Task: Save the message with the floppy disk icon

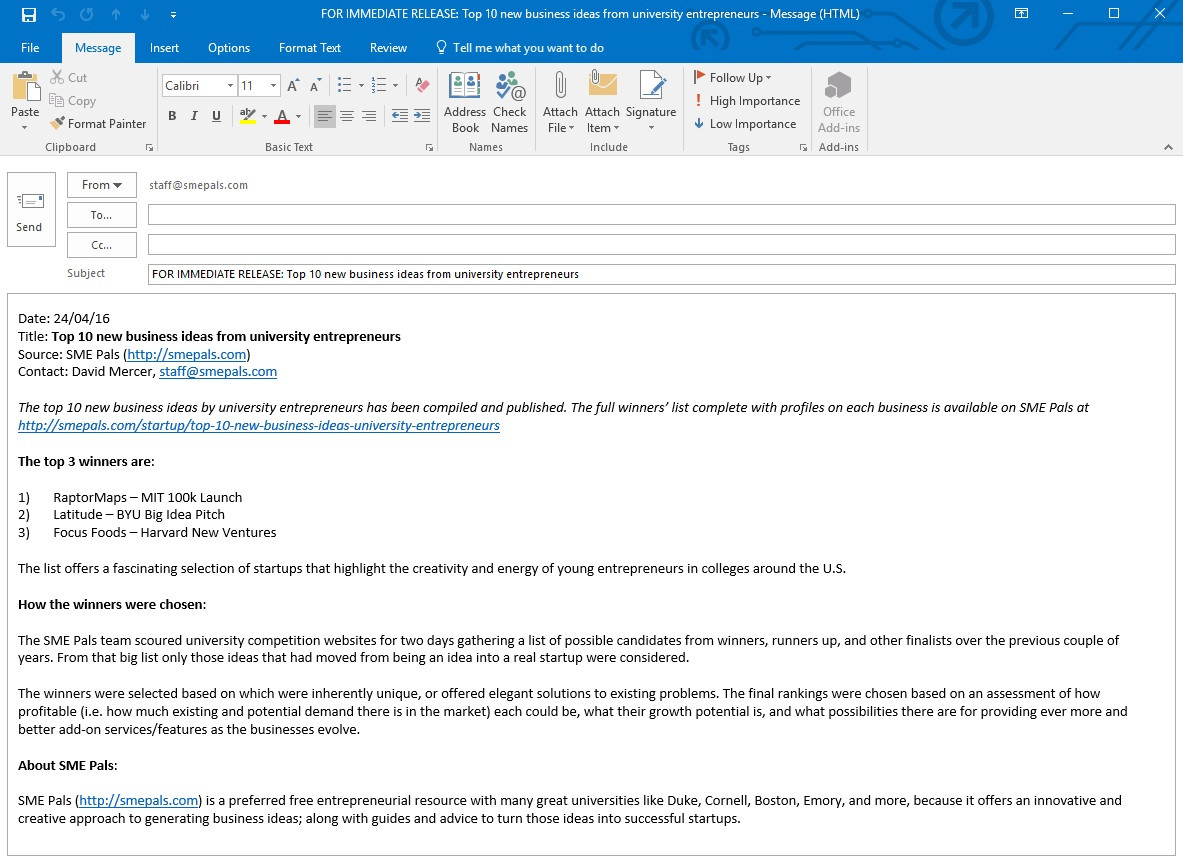Action: [x=29, y=14]
